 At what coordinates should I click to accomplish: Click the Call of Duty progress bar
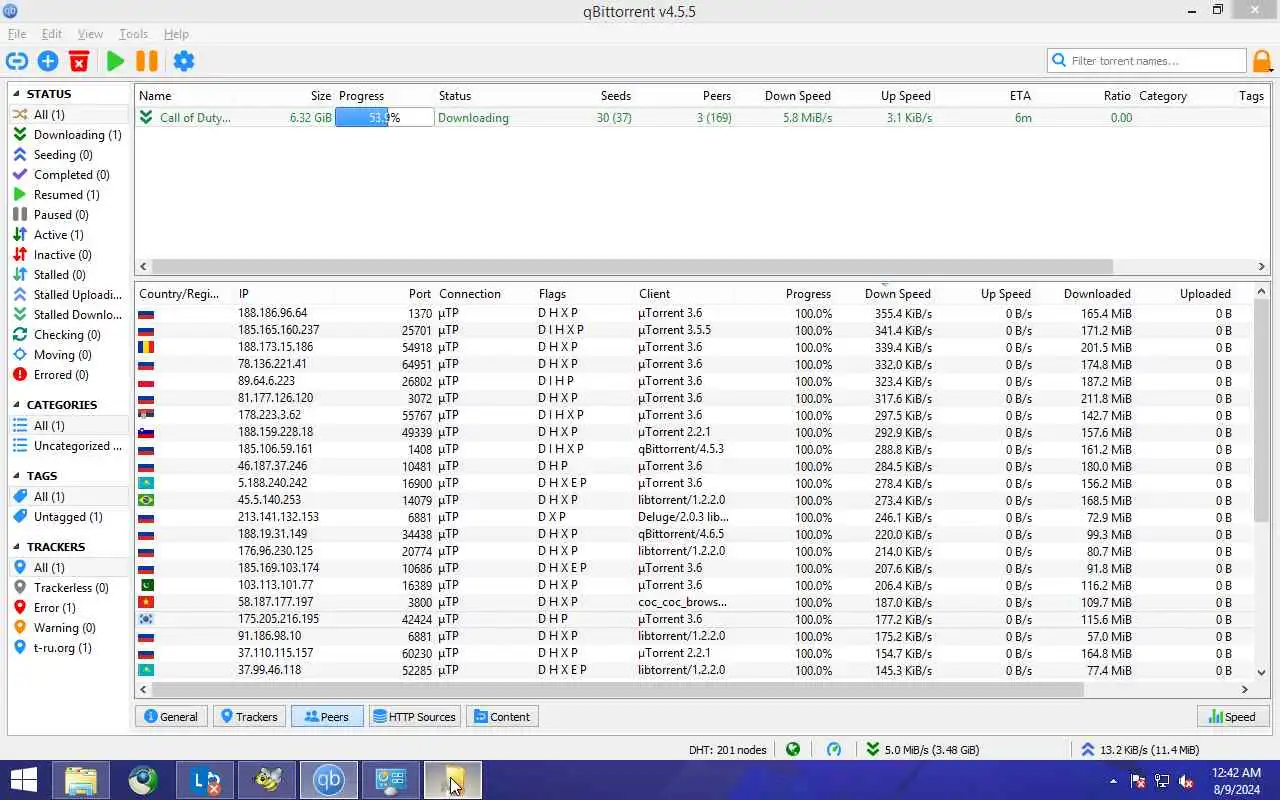pos(384,117)
